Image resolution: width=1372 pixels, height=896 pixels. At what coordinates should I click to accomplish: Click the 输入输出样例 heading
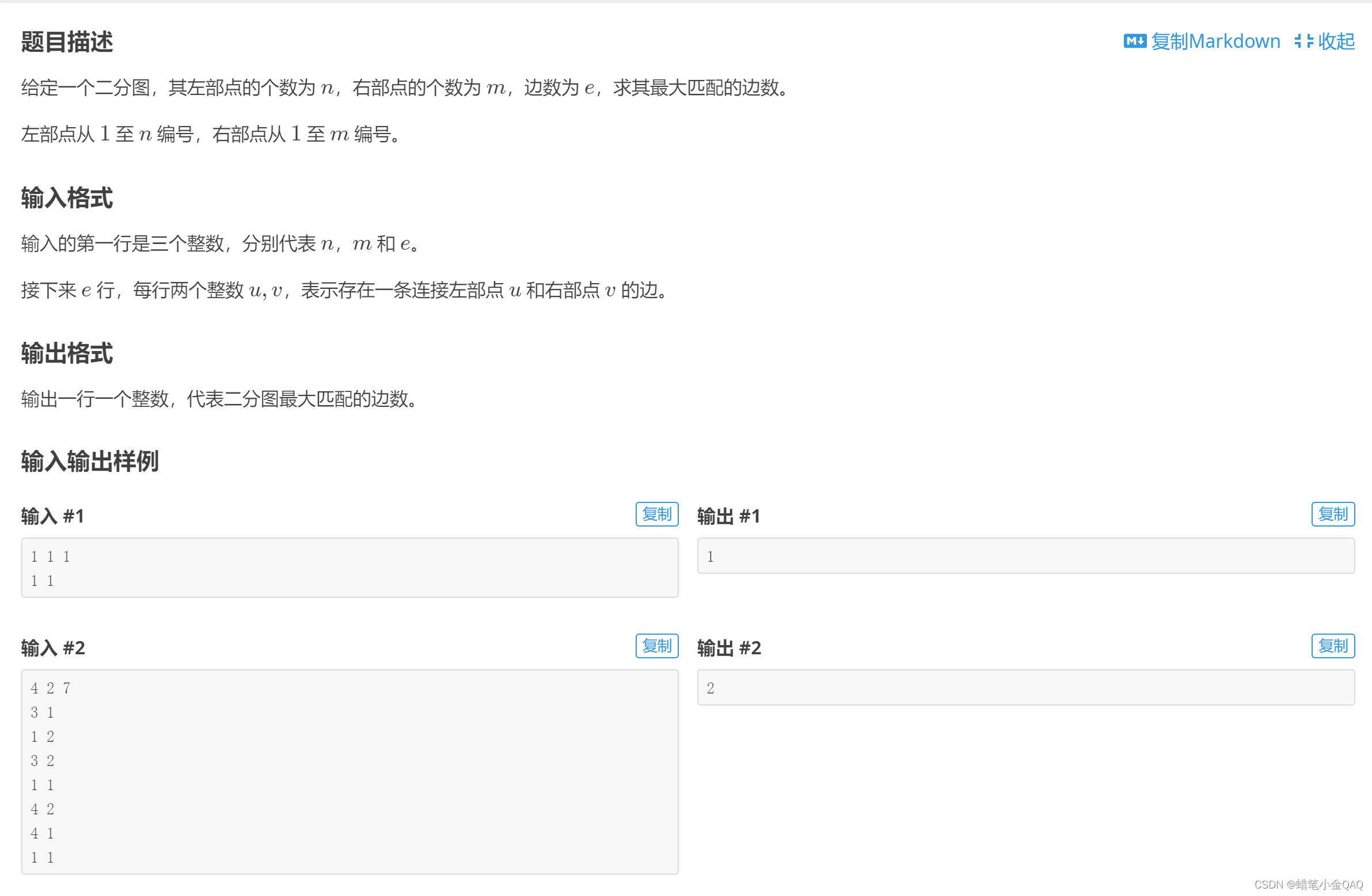coord(90,462)
